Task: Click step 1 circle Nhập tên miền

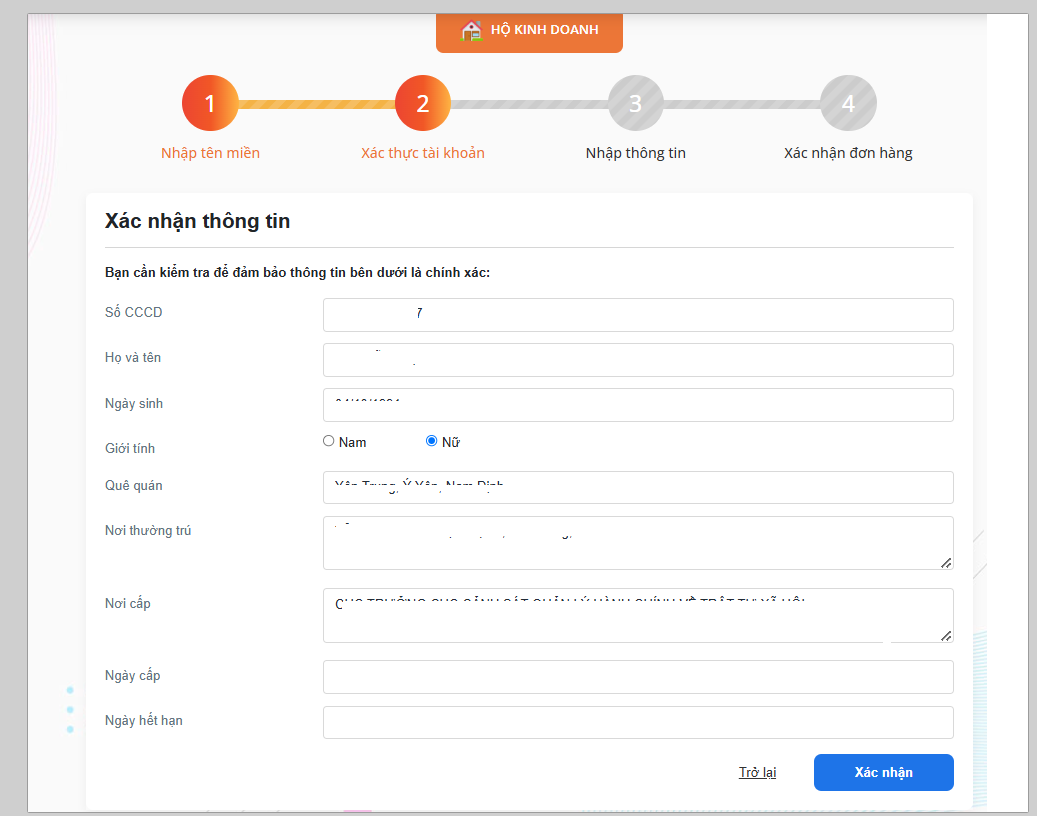Action: click(210, 103)
